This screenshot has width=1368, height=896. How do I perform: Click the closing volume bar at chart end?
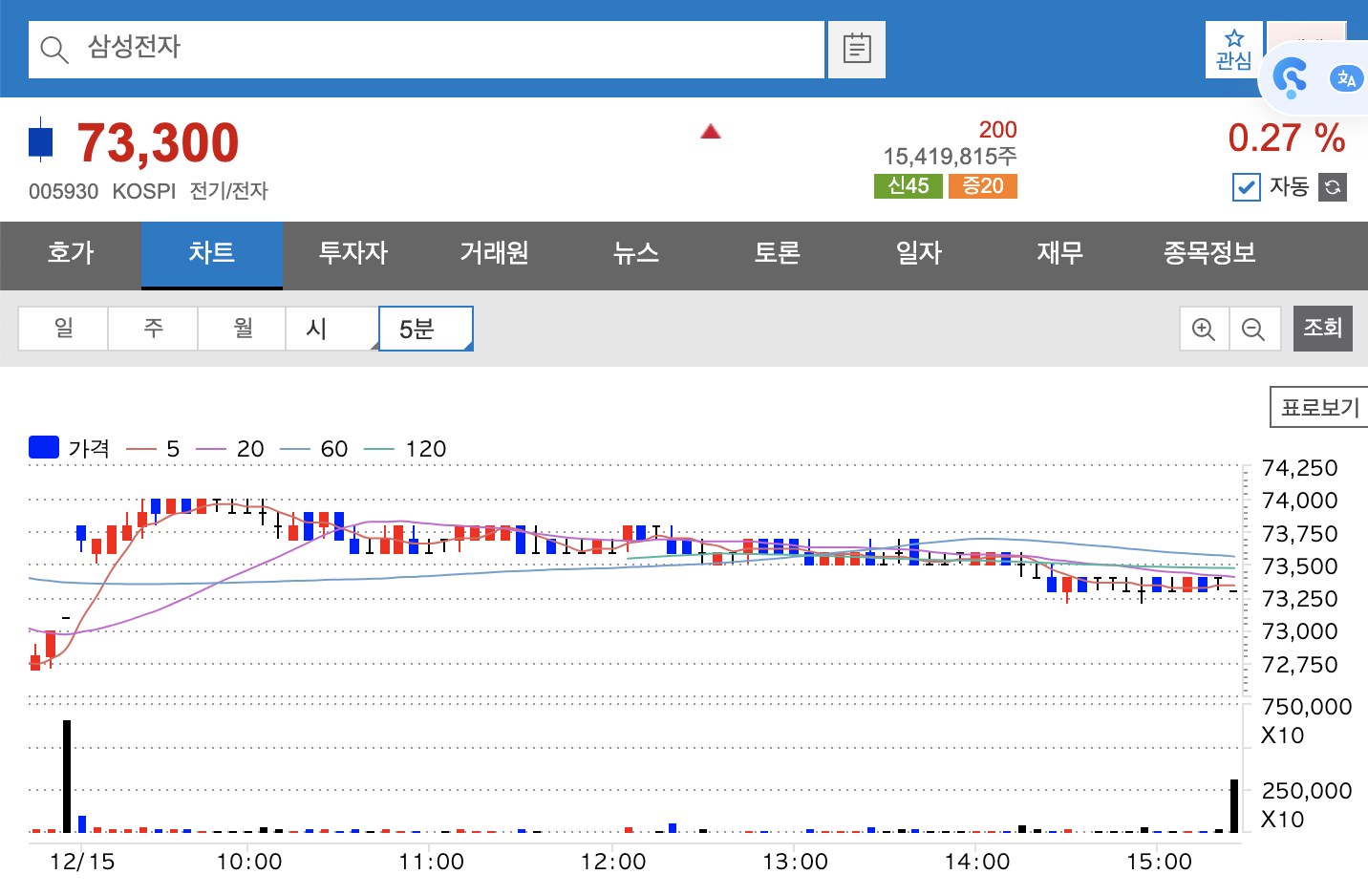tap(1234, 806)
